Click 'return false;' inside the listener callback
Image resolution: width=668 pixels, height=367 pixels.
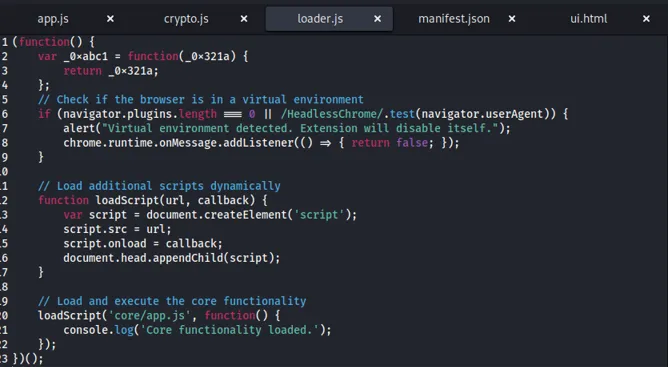(392, 143)
